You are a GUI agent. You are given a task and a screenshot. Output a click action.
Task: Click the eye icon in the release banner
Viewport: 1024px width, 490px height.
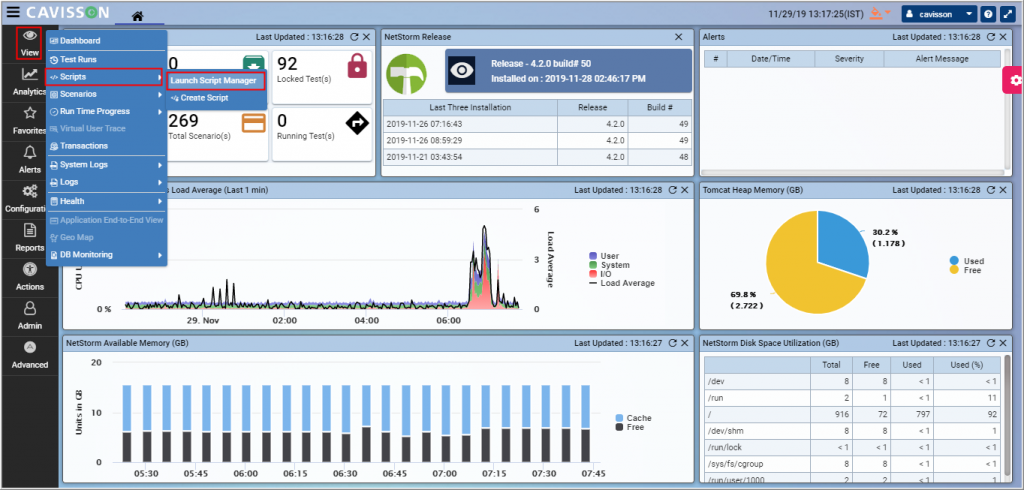(x=462, y=71)
